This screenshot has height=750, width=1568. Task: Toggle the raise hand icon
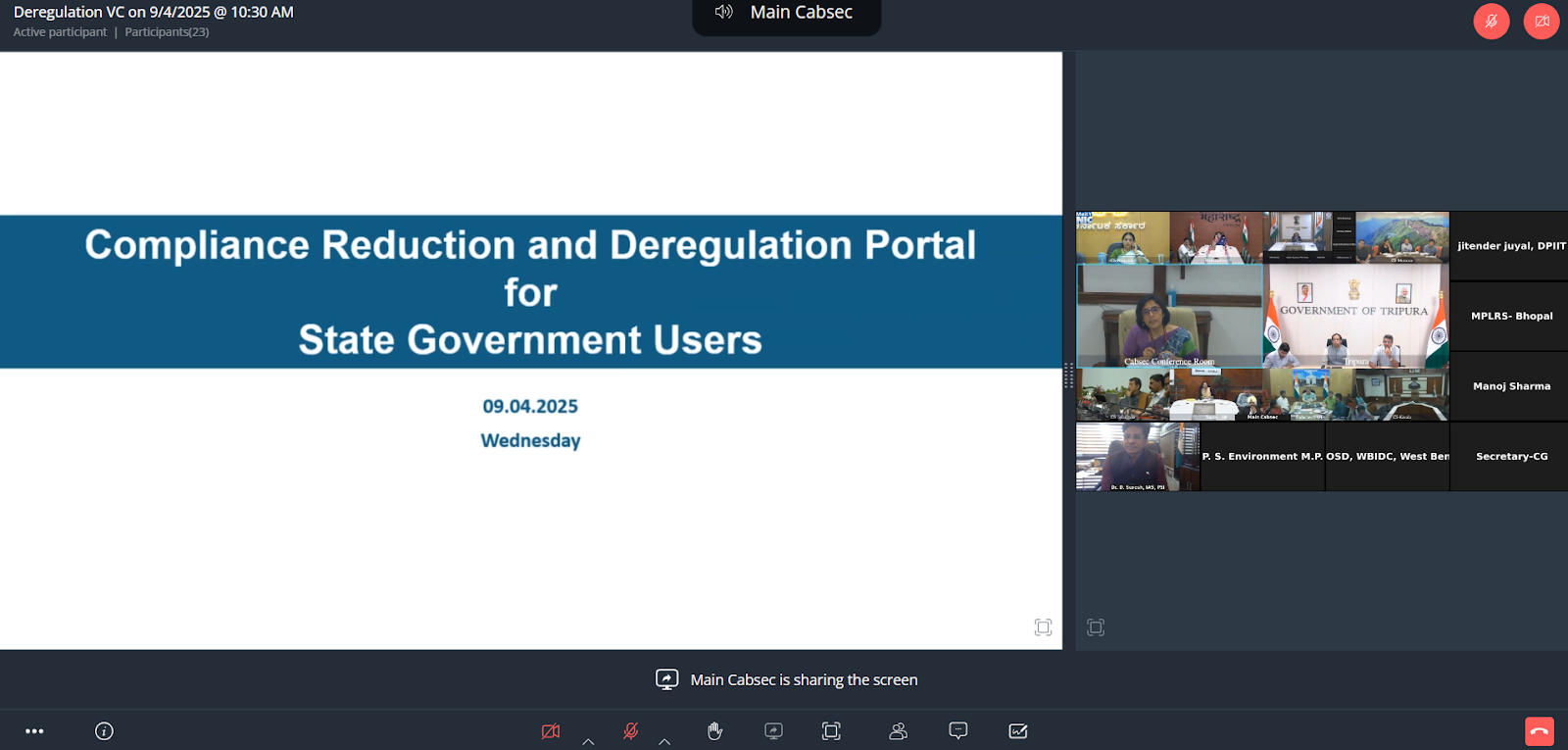click(714, 731)
